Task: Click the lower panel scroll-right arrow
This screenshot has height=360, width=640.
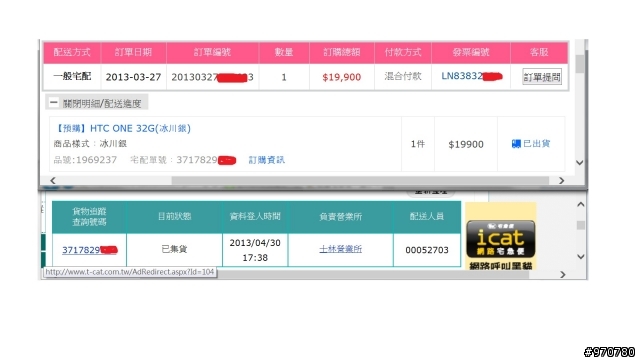Action: (562, 275)
